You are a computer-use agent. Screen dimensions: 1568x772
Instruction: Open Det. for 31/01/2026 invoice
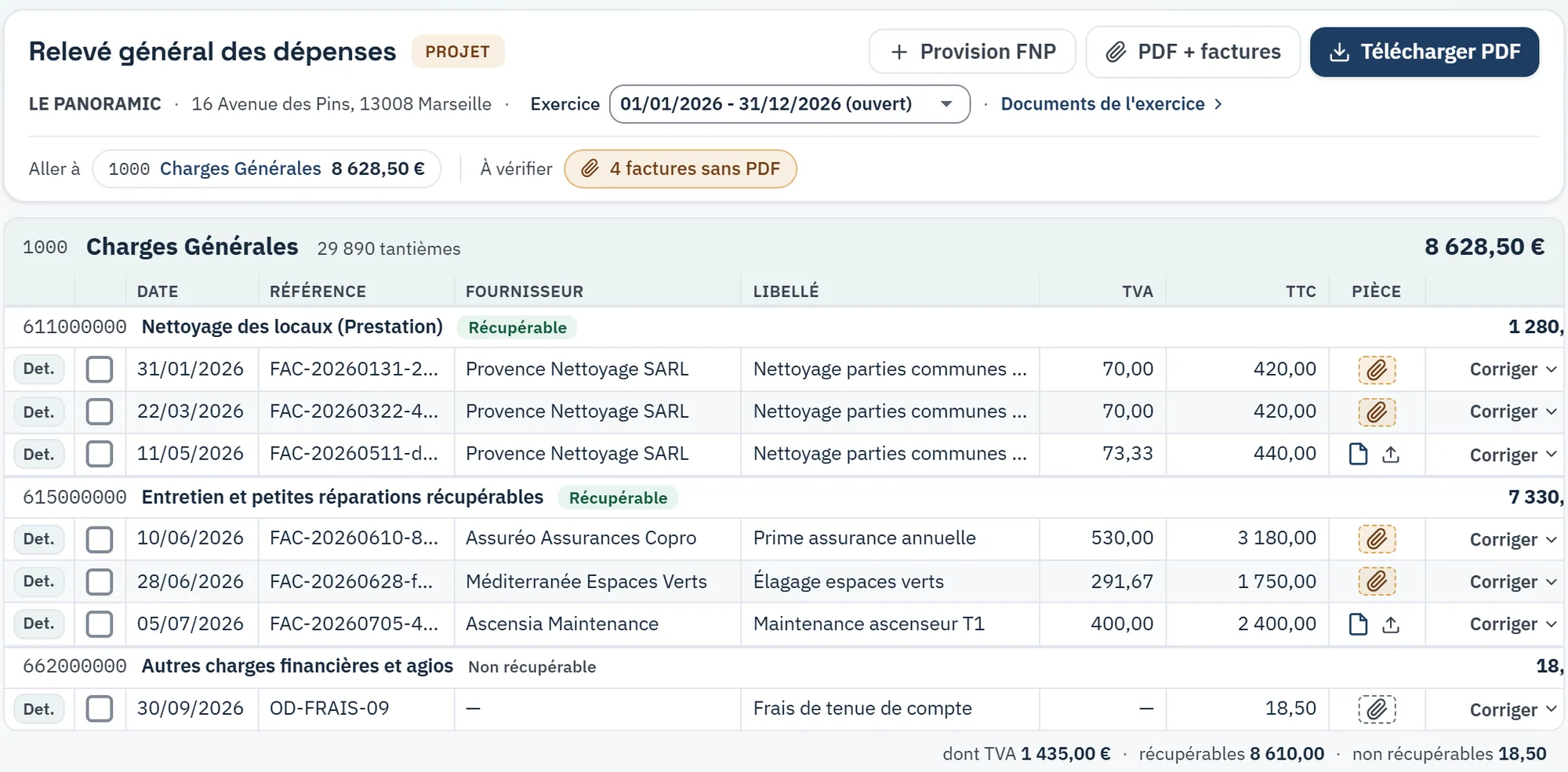point(38,369)
